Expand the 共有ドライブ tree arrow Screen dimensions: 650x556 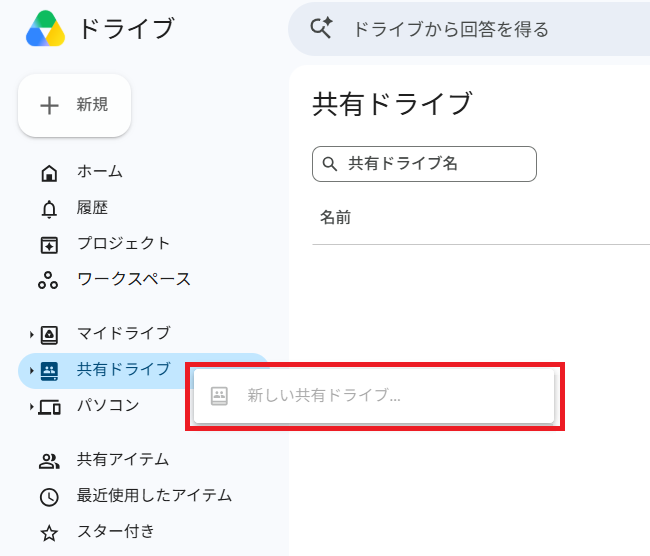[x=32, y=371]
